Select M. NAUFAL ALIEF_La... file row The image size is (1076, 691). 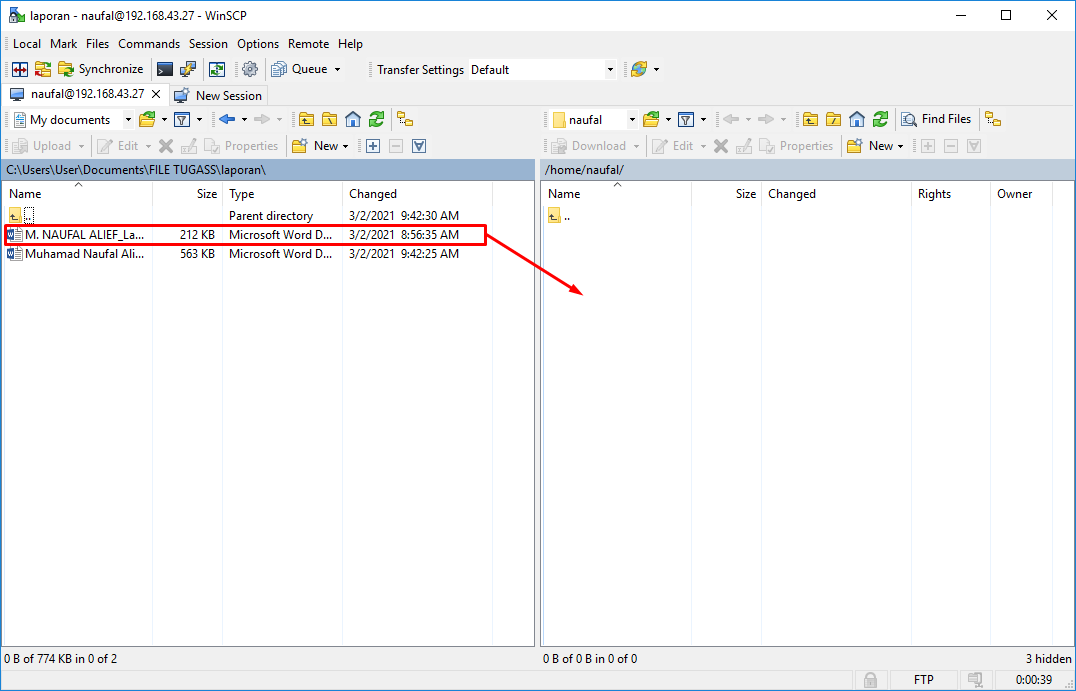[x=246, y=235]
